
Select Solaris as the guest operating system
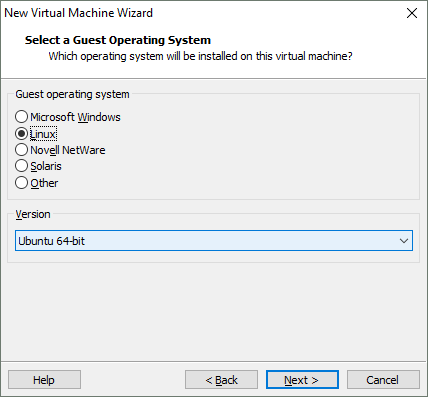[21, 166]
